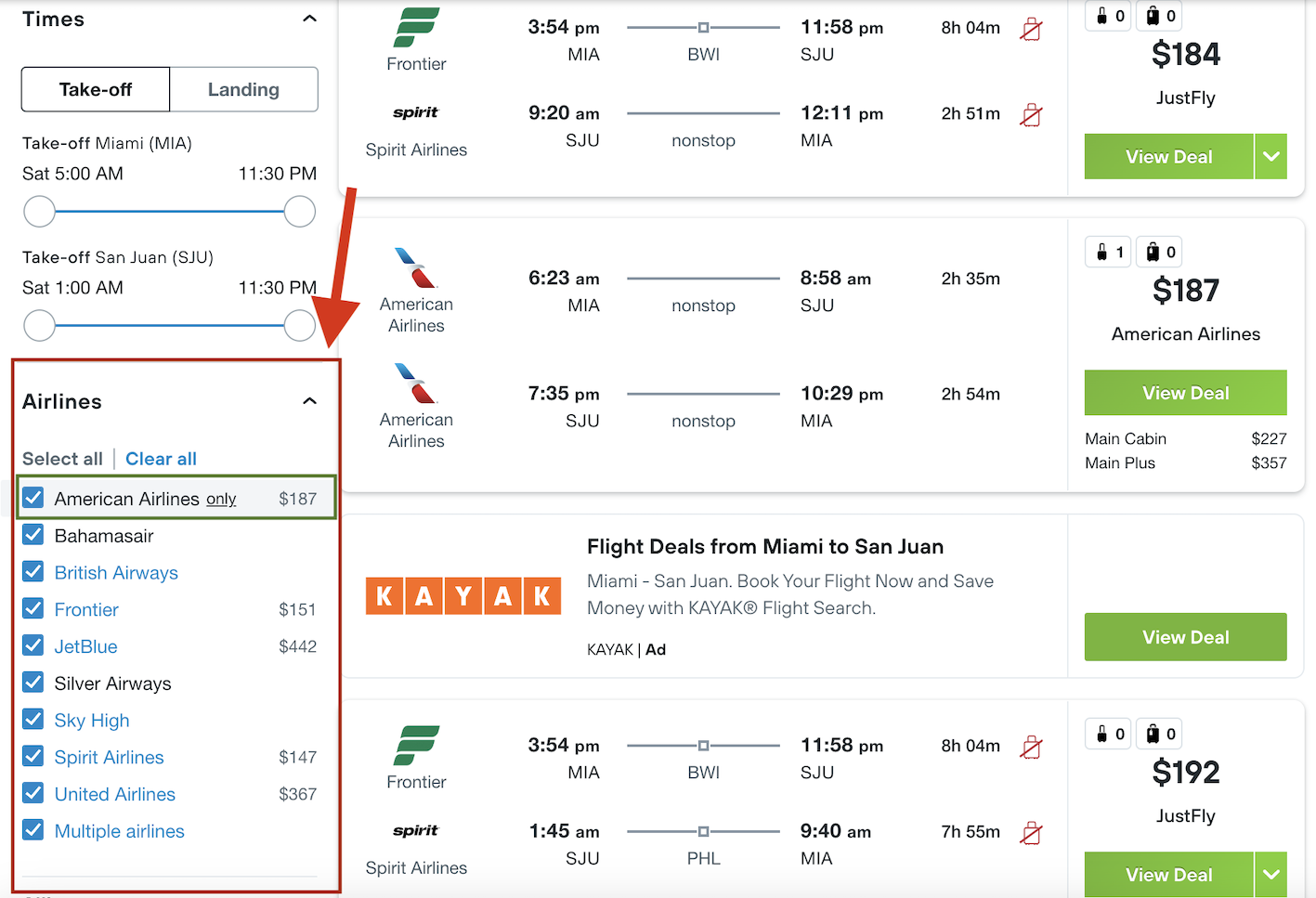Click the left handle of Take-off Miami slider
Screen dimensions: 1316x898
(x=39, y=212)
